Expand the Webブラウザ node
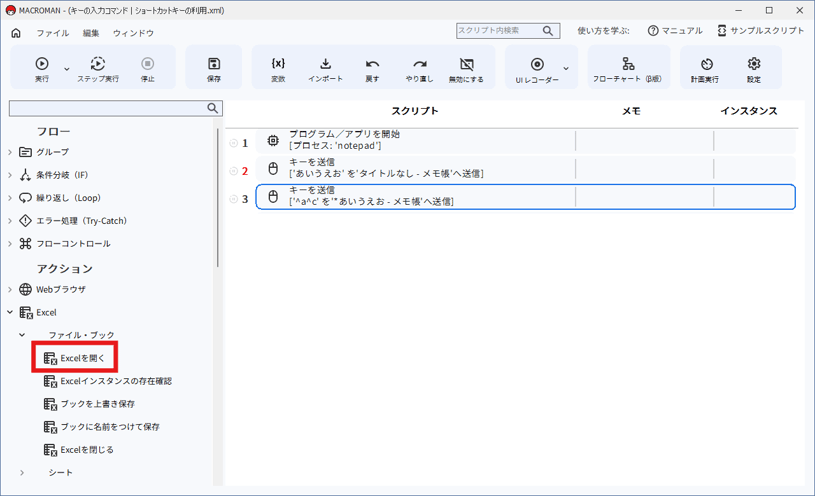The image size is (815, 496). point(10,289)
